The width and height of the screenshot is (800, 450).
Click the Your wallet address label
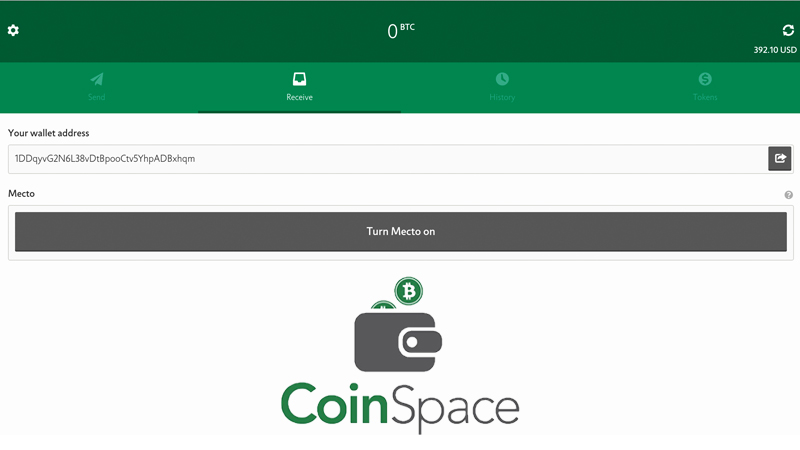(x=48, y=133)
